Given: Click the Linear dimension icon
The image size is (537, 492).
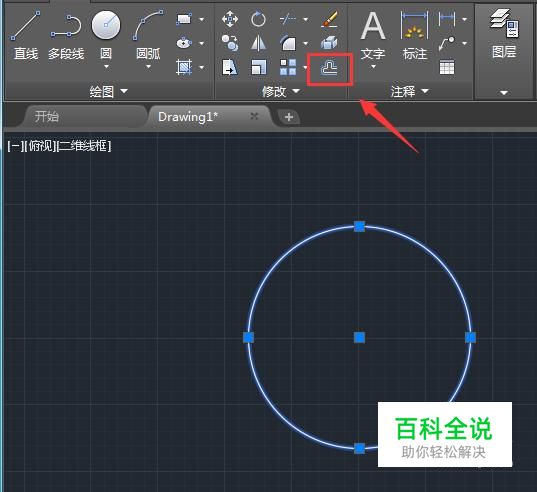Looking at the screenshot, I should (447, 19).
